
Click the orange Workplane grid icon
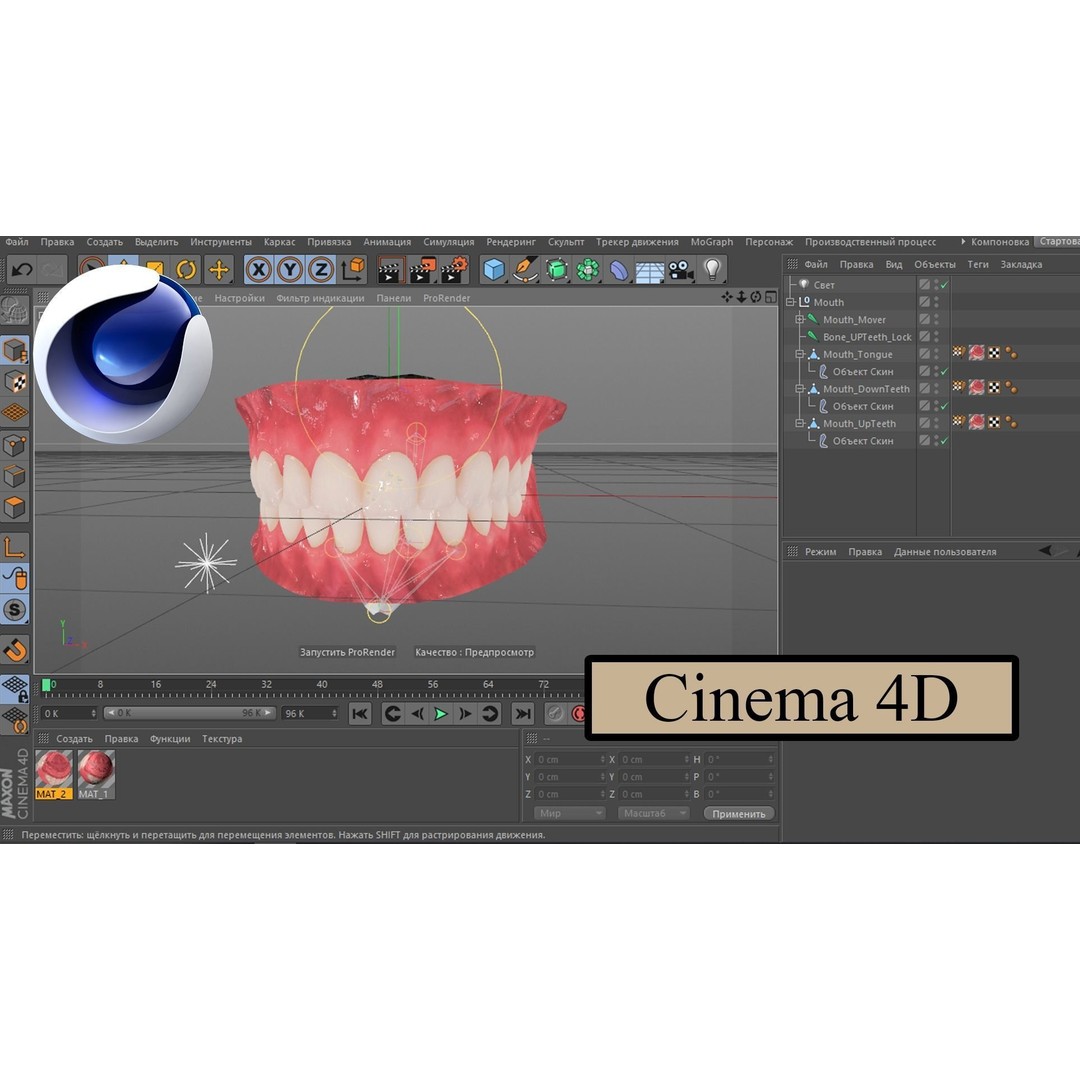[14, 413]
